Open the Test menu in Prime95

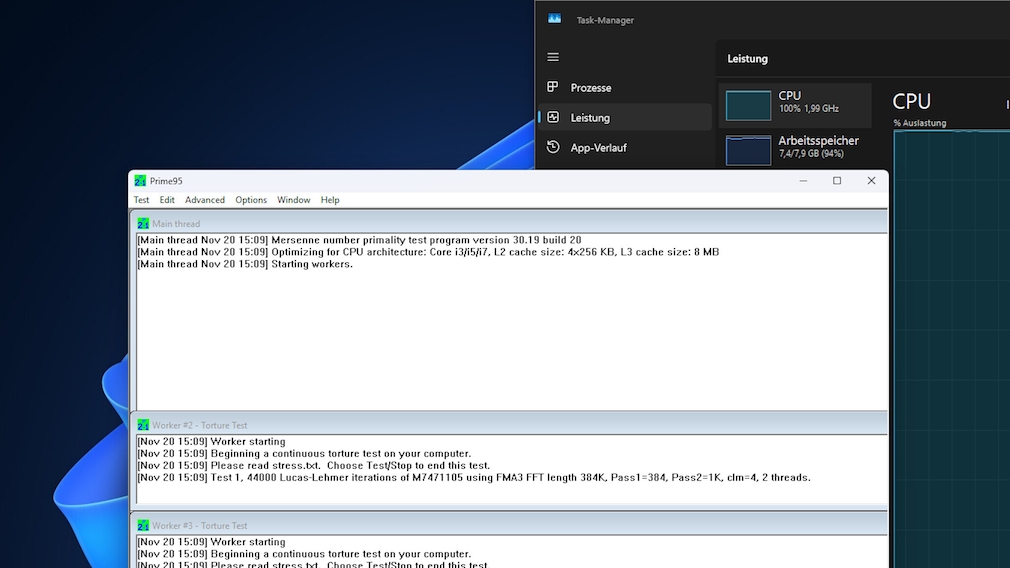point(141,200)
